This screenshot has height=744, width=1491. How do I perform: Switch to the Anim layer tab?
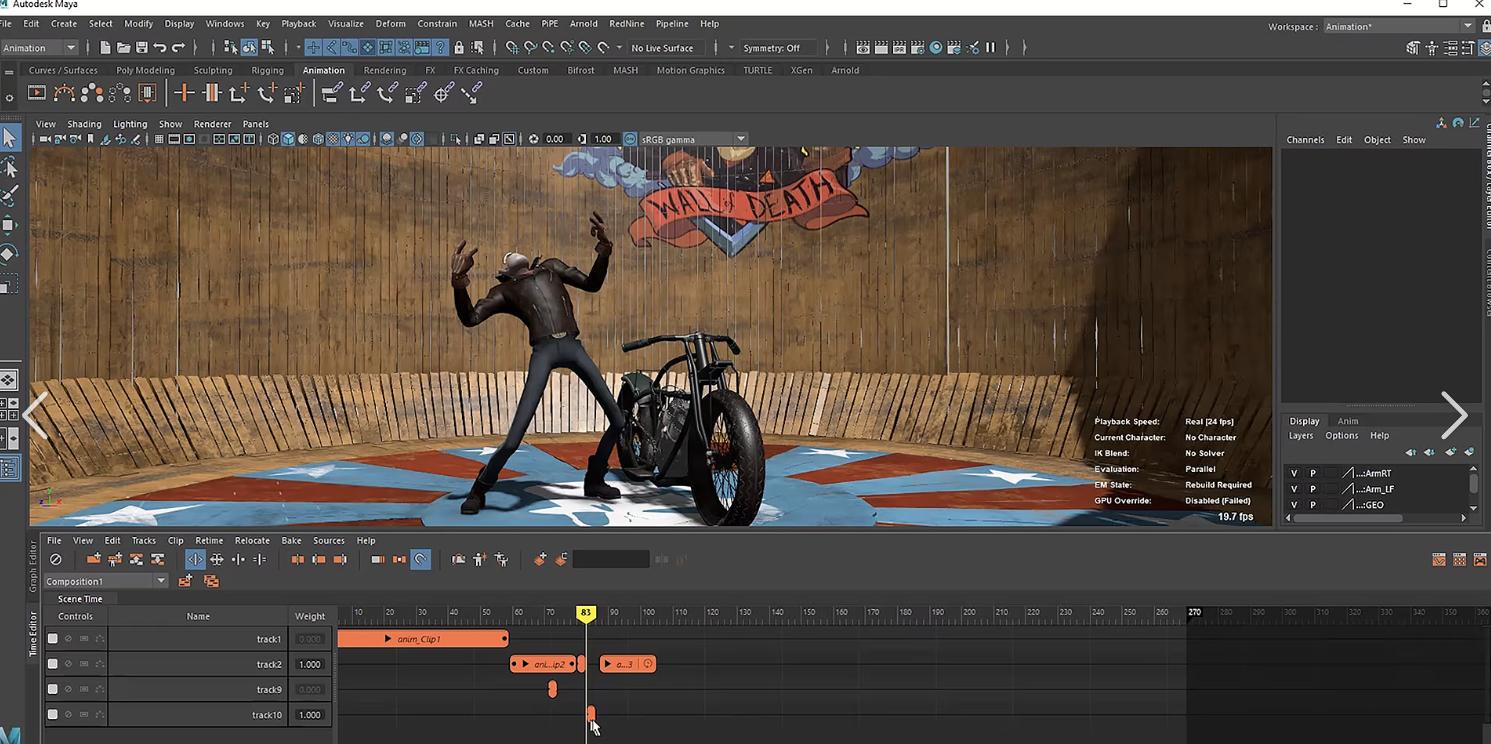point(1348,421)
